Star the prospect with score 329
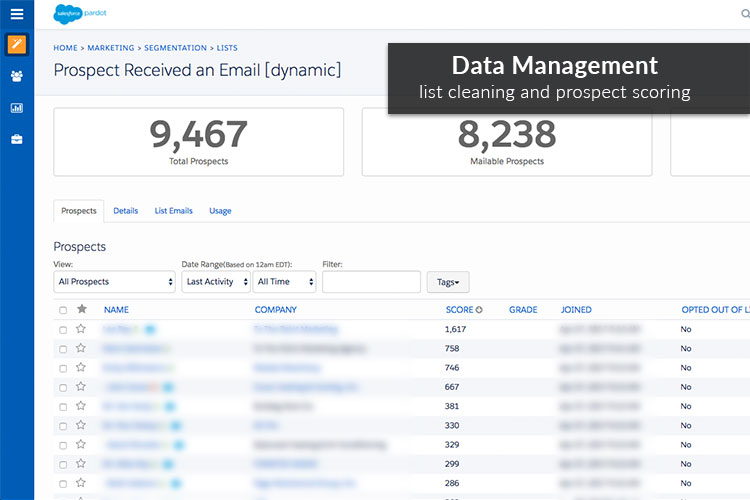 point(81,444)
